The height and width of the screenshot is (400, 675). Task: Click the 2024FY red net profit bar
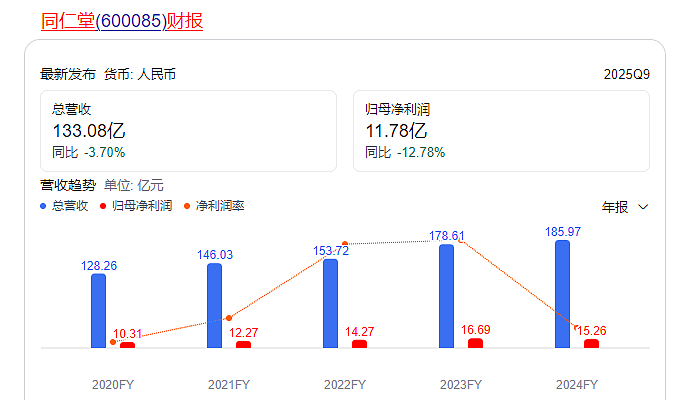(591, 344)
